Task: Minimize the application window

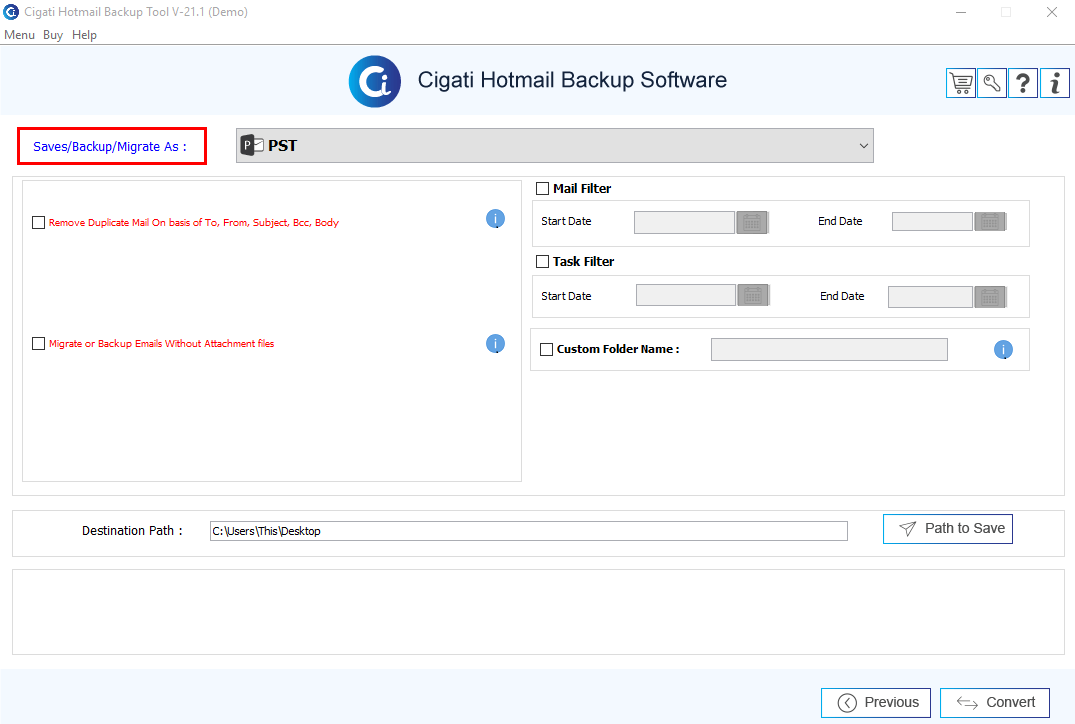Action: coord(961,12)
